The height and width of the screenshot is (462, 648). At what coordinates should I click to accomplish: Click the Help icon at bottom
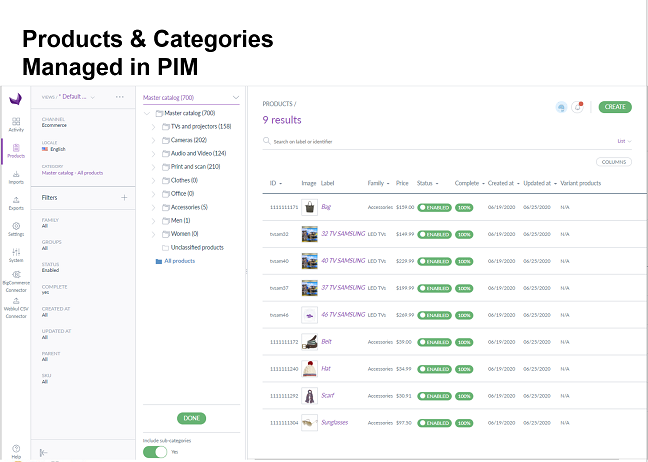(x=16, y=451)
